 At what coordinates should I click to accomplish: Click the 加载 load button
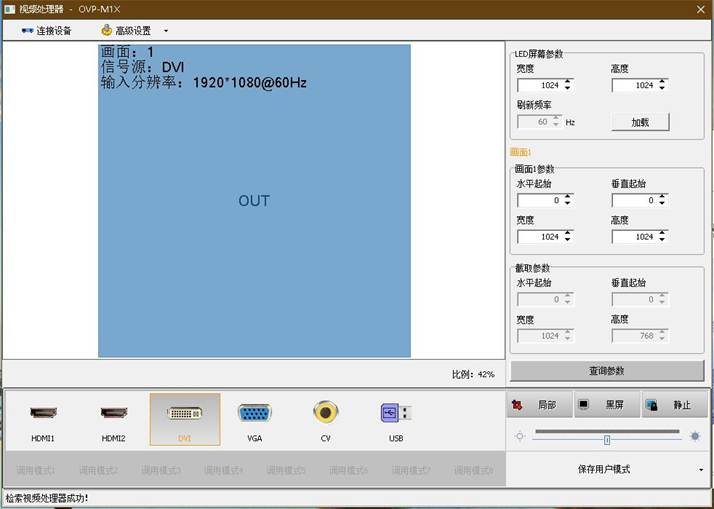[x=640, y=122]
